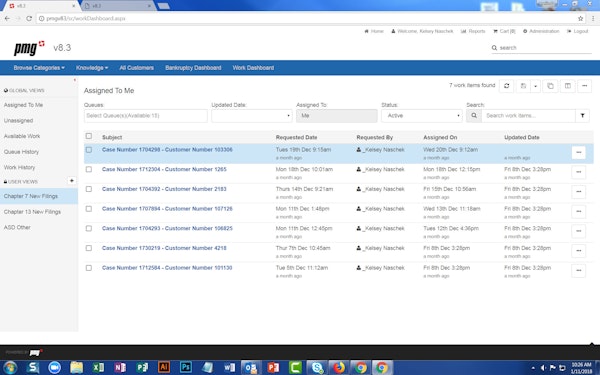Image resolution: width=600 pixels, height=375 pixels.
Task: Open the Work Dashboard menu item
Action: pyautogui.click(x=253, y=68)
